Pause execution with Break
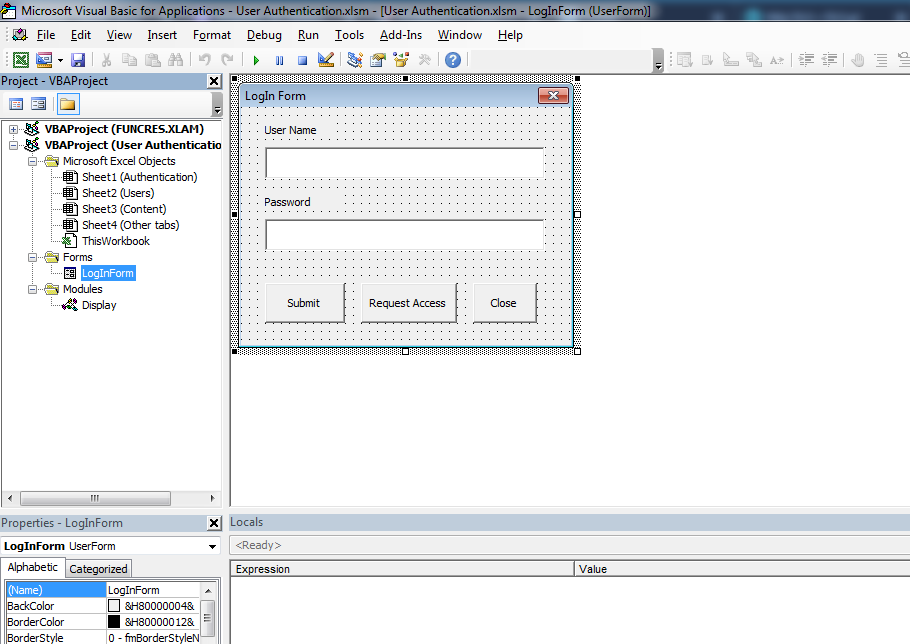 point(279,59)
